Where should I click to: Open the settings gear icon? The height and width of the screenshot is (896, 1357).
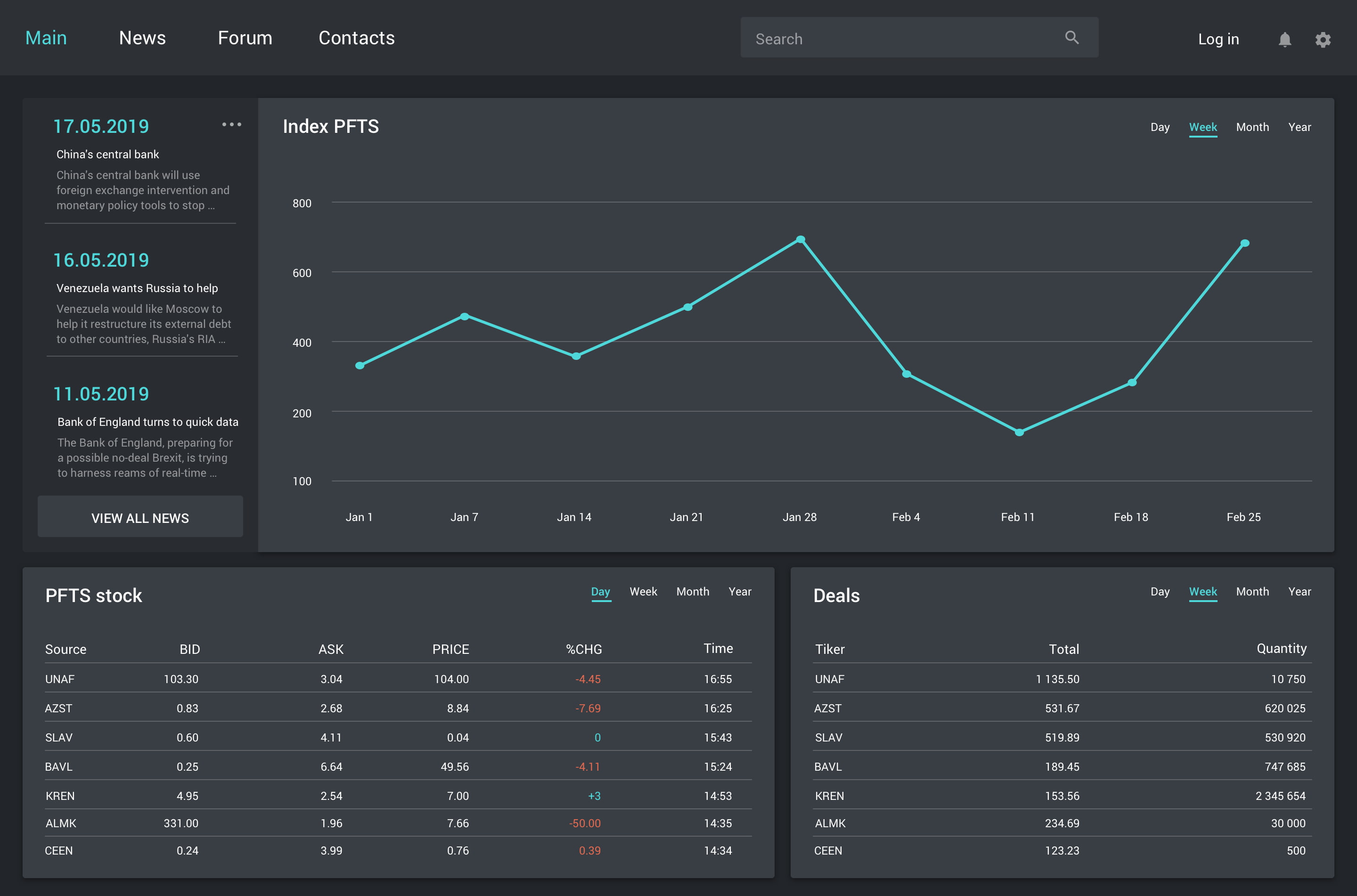point(1323,40)
